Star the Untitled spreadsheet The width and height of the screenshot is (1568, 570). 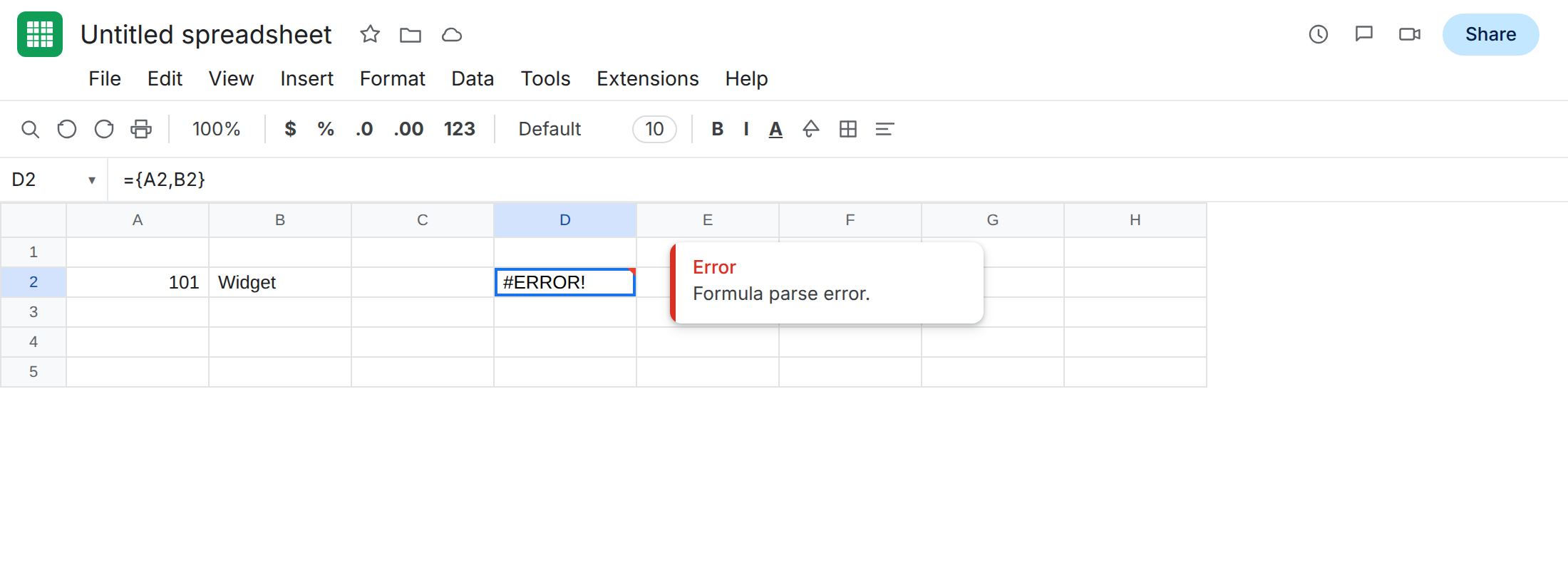coord(370,34)
